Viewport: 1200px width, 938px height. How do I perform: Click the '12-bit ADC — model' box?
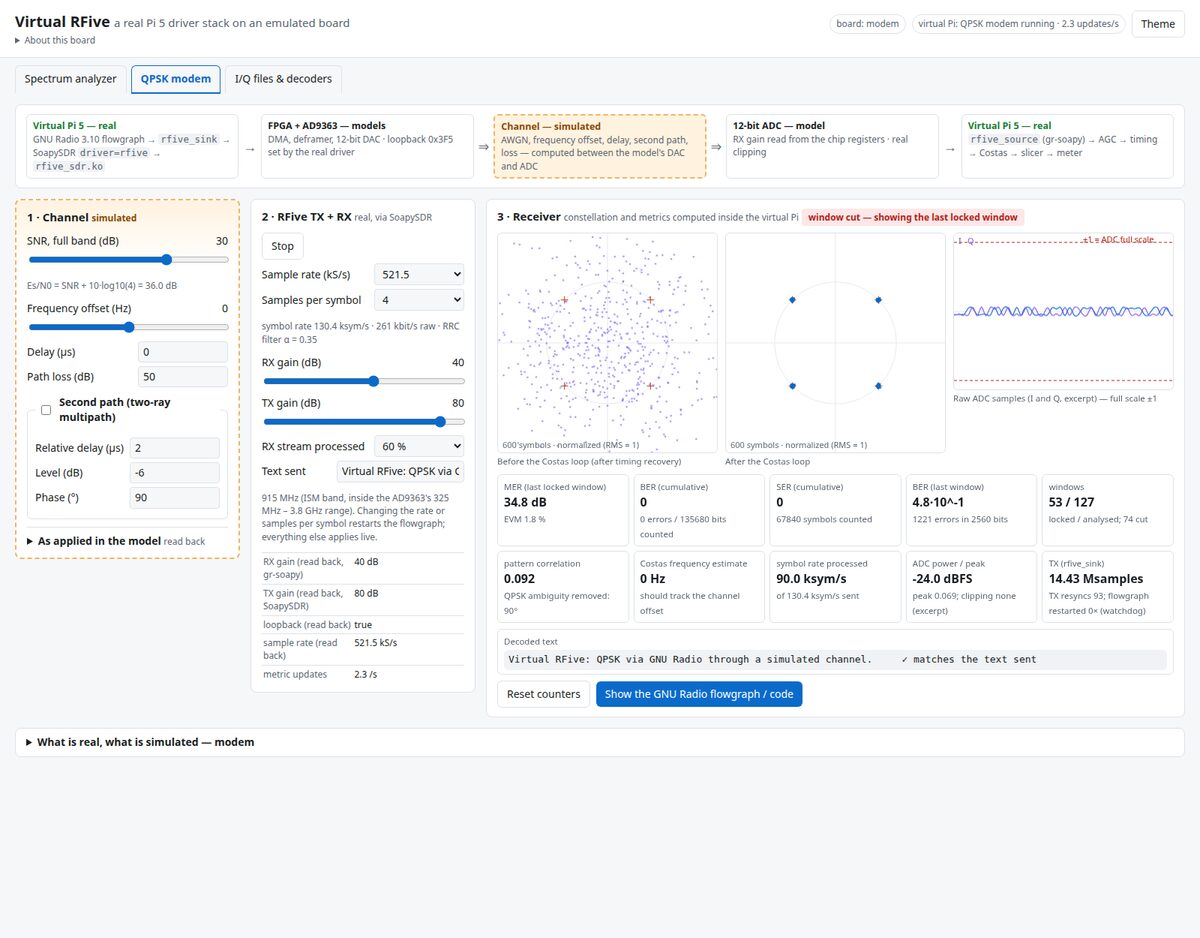(832, 146)
